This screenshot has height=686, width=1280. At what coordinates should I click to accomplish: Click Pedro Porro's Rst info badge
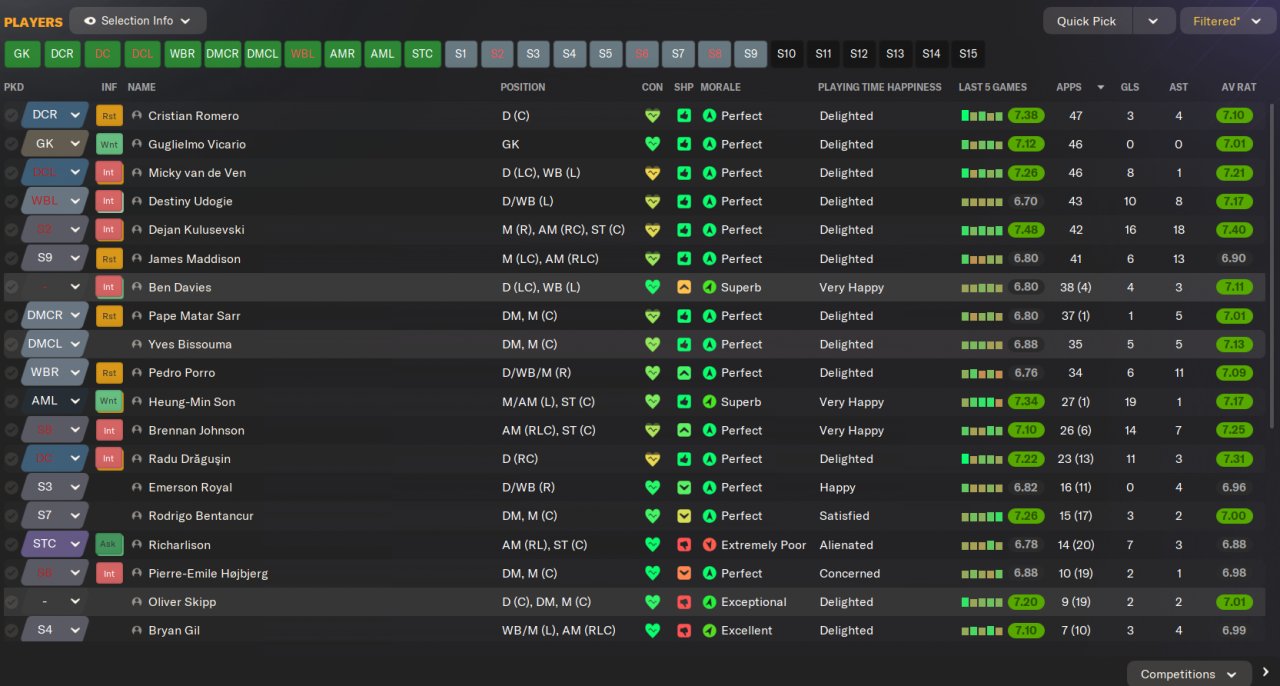[109, 373]
